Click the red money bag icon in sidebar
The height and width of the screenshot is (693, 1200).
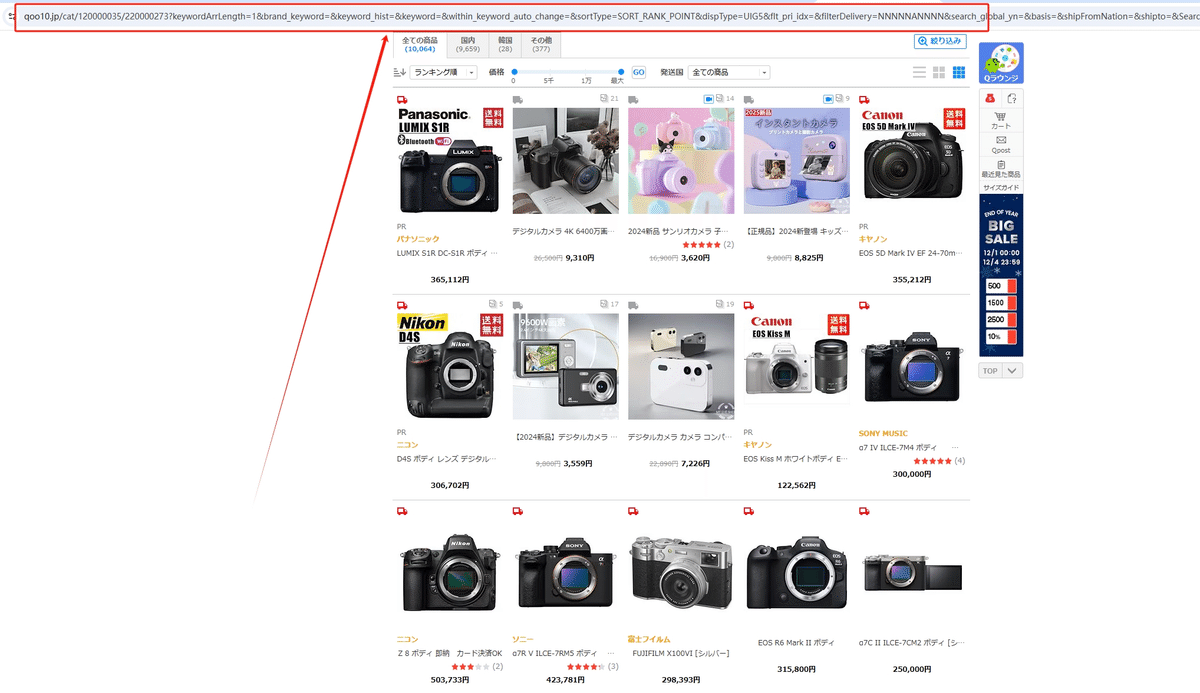[990, 98]
